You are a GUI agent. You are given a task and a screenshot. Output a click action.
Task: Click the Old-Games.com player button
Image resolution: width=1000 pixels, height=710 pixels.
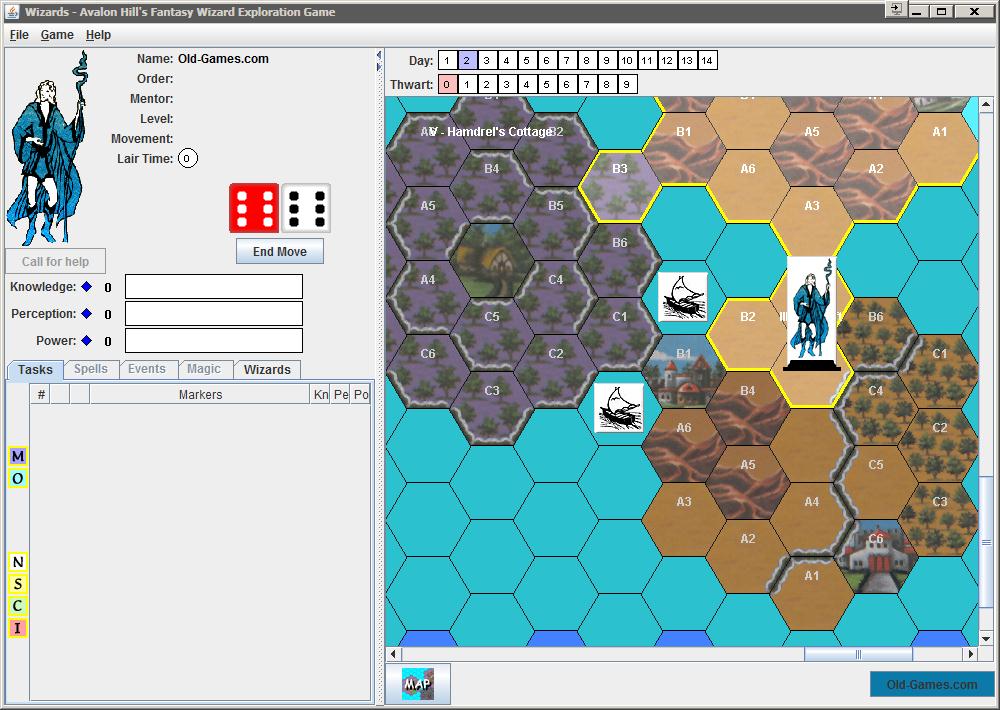[932, 684]
